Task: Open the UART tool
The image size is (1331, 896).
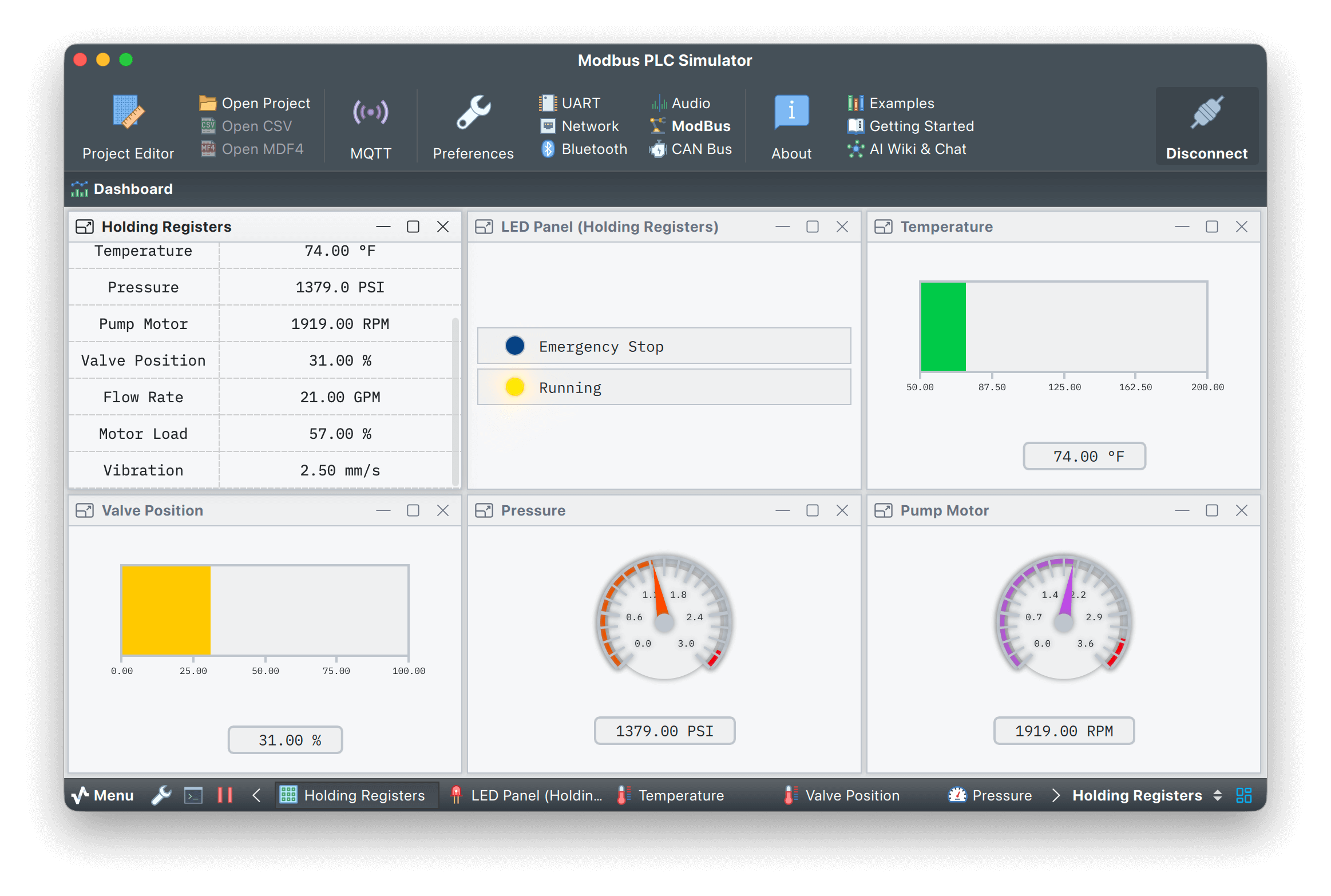Action: (571, 103)
